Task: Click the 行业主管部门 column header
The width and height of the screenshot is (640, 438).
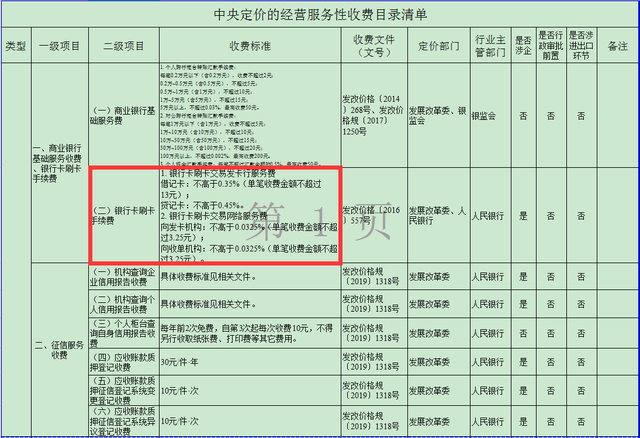Action: pyautogui.click(x=490, y=46)
